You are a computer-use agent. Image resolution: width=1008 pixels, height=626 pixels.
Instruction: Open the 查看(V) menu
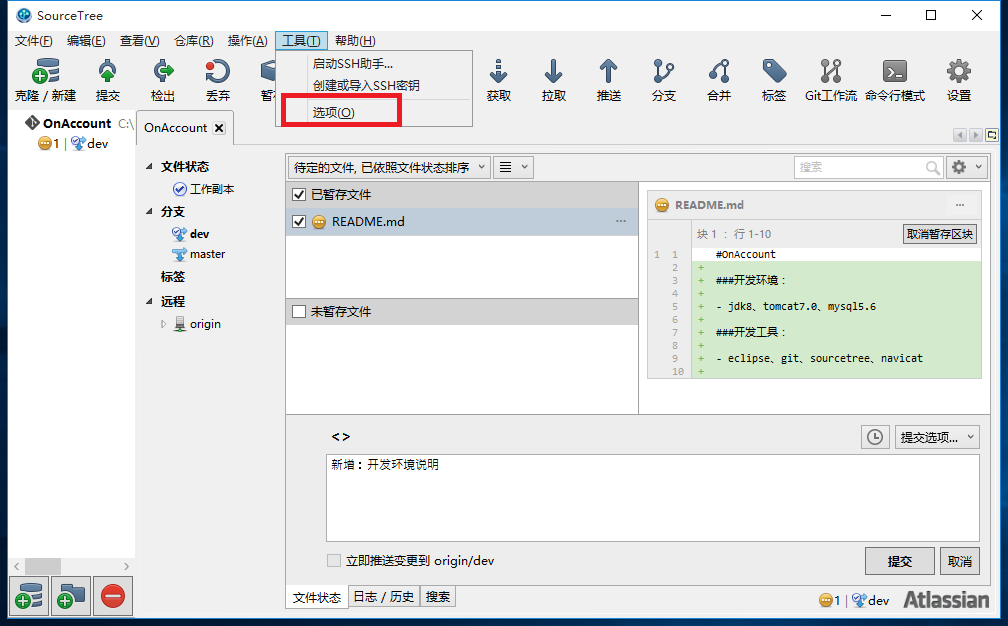140,40
